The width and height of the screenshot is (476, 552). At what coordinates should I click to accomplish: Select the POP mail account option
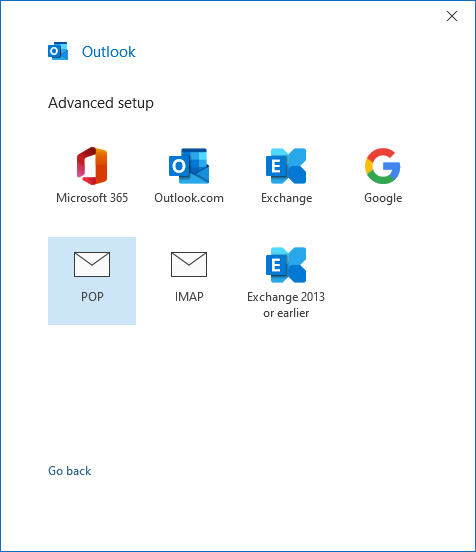[92, 281]
